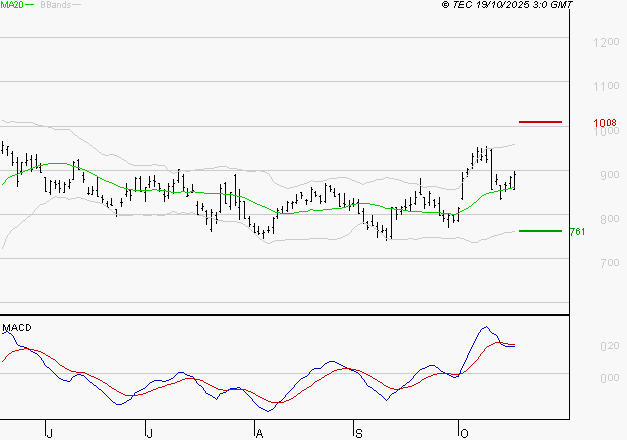Image resolution: width=627 pixels, height=440 pixels.
Task: Click the green 761 support value
Action: 577,232
